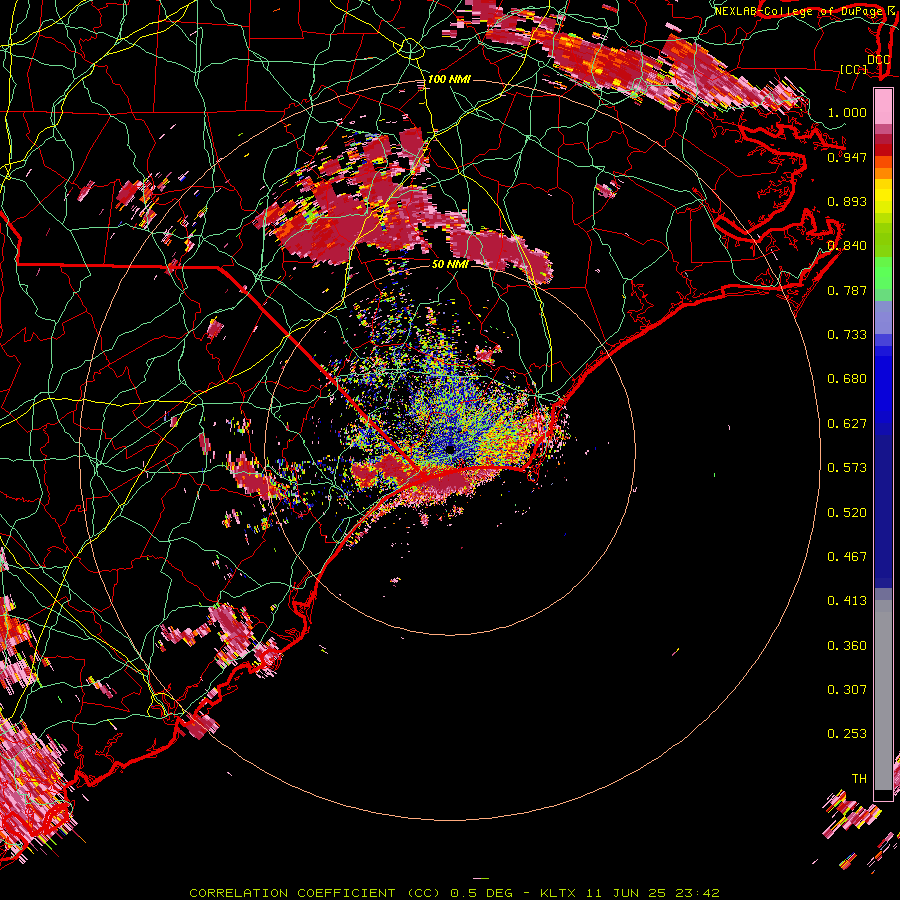Image resolution: width=900 pixels, height=900 pixels.
Task: Select the 0.520 scale value
Action: pos(847,513)
